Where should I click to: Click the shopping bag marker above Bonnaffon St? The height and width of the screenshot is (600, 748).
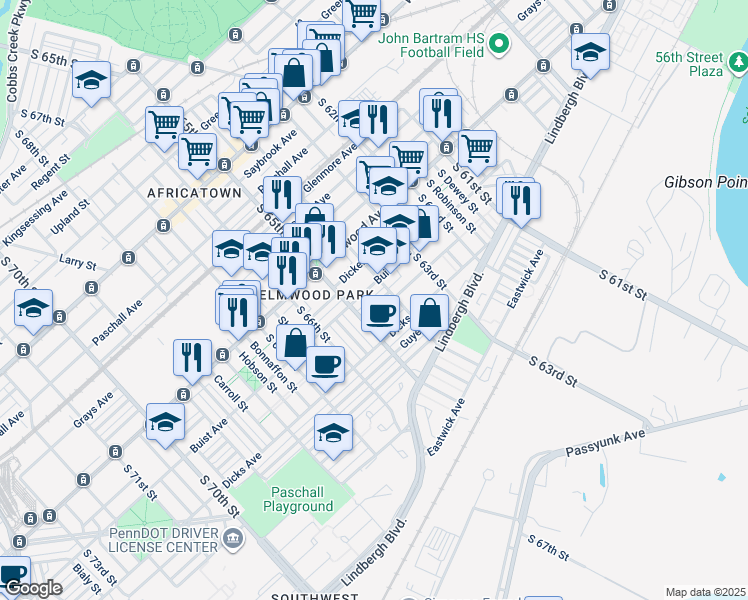pos(295,345)
